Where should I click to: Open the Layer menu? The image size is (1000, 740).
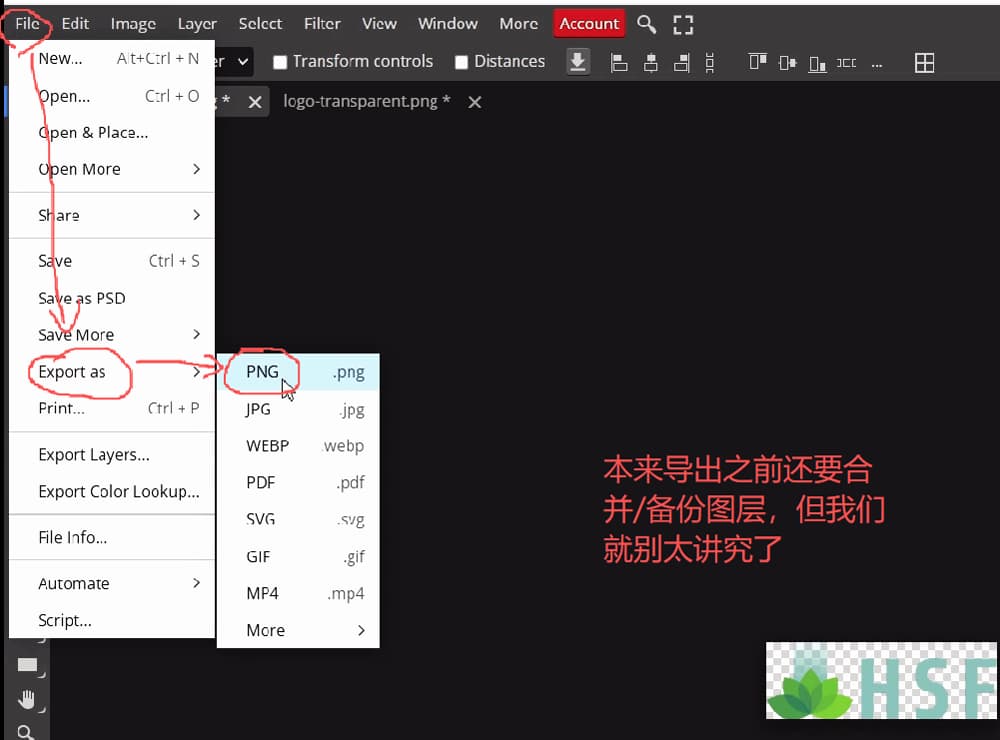(x=197, y=24)
